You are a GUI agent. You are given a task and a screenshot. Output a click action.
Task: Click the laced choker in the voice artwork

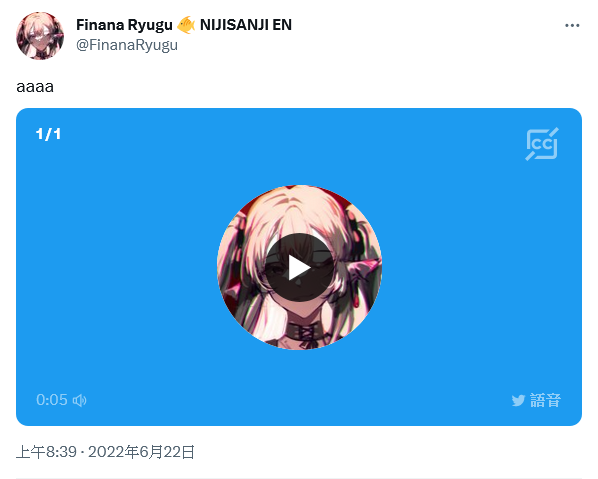tap(305, 333)
